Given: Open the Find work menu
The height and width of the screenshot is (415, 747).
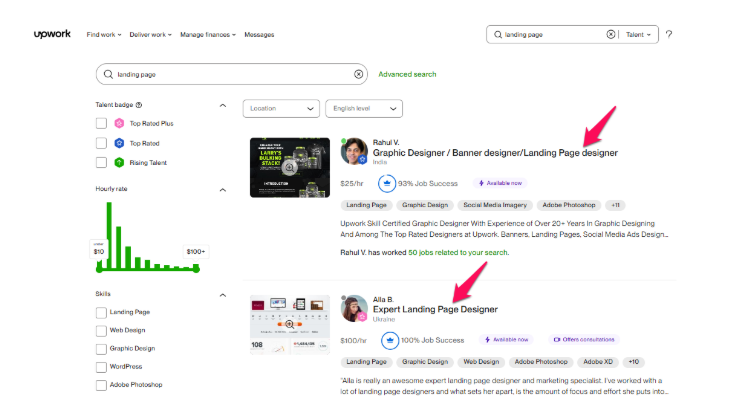Looking at the screenshot, I should click(x=104, y=34).
